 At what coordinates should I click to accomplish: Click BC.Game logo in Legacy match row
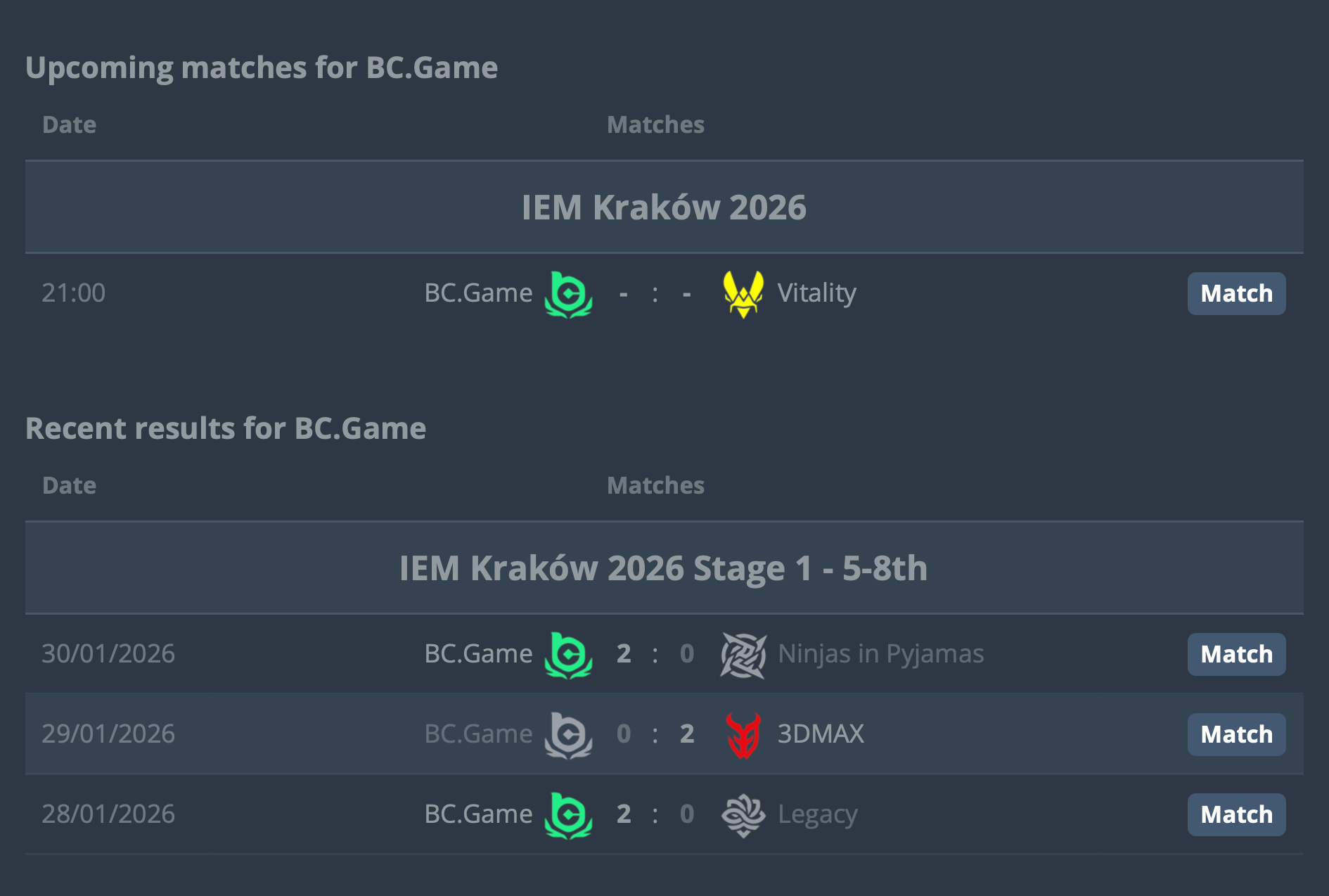click(568, 815)
